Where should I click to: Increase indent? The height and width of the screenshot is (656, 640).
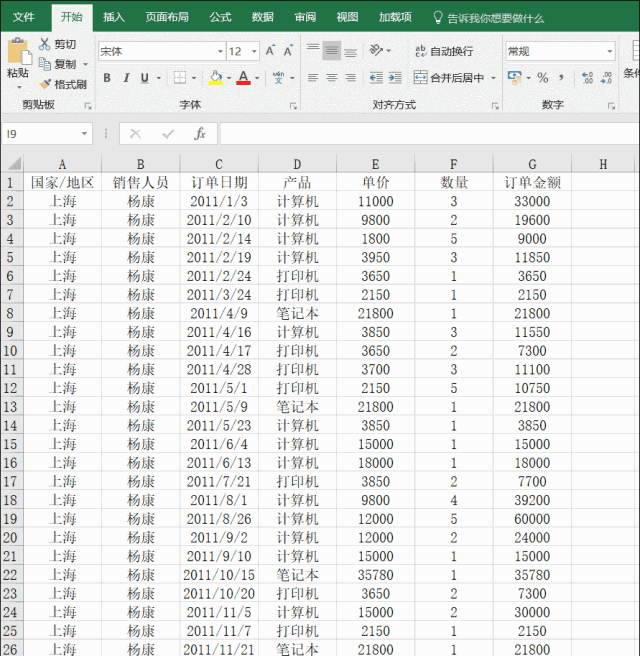395,77
